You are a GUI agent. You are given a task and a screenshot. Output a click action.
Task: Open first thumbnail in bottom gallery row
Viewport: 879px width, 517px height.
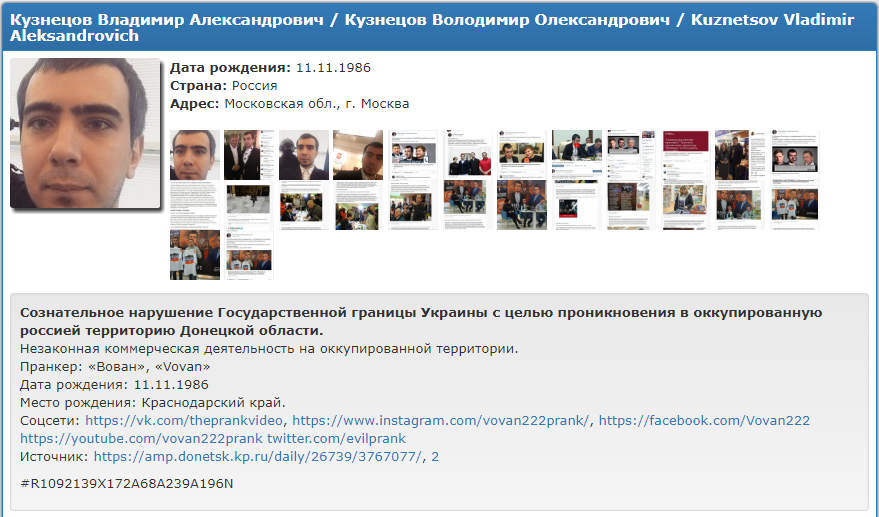[x=194, y=255]
